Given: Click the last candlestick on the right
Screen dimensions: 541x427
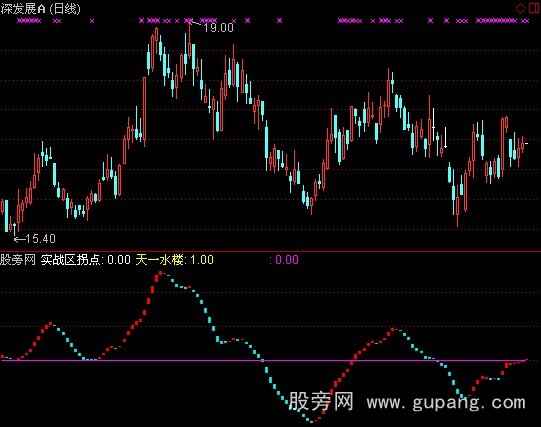Looking at the screenshot, I should click(x=527, y=143).
